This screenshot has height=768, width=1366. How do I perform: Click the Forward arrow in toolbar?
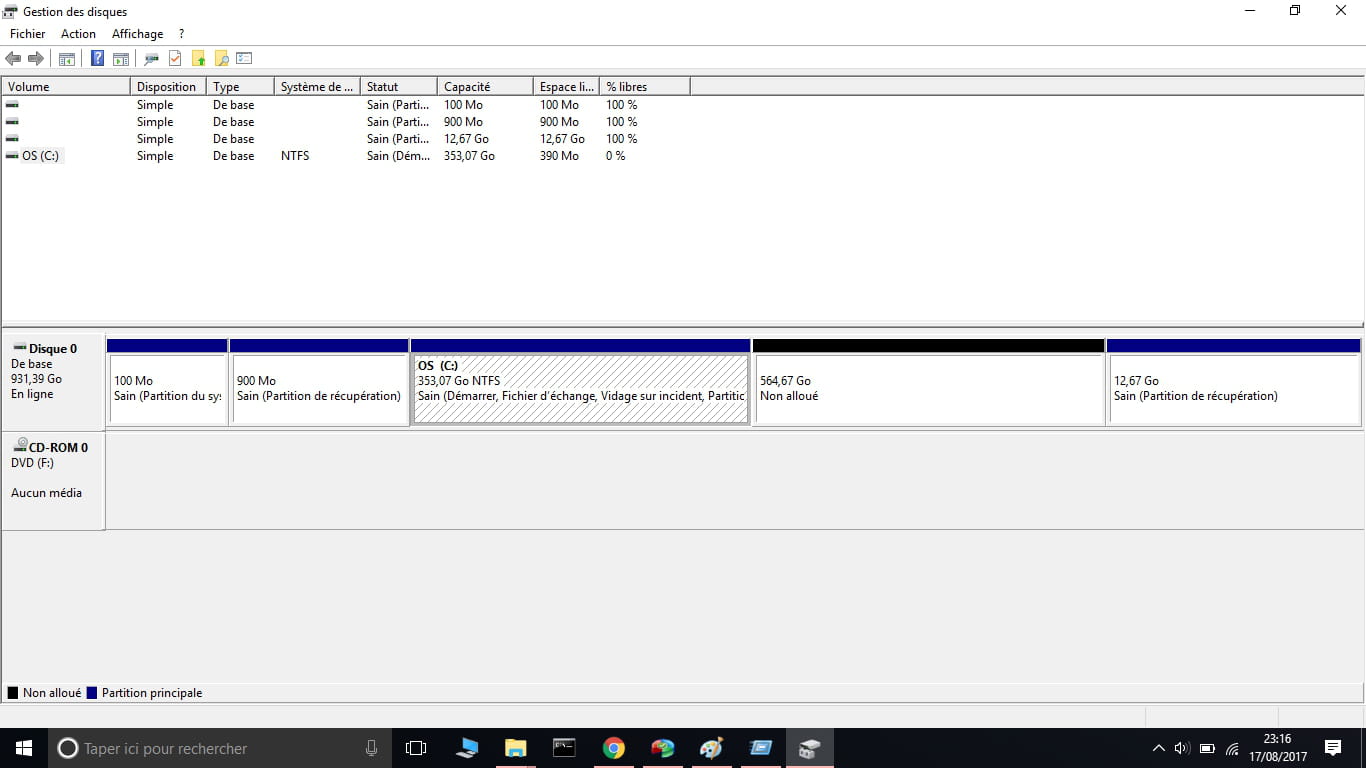tap(36, 59)
